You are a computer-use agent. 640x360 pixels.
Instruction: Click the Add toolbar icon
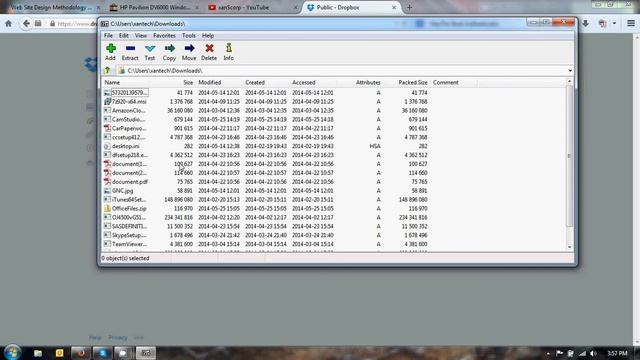coord(110,52)
